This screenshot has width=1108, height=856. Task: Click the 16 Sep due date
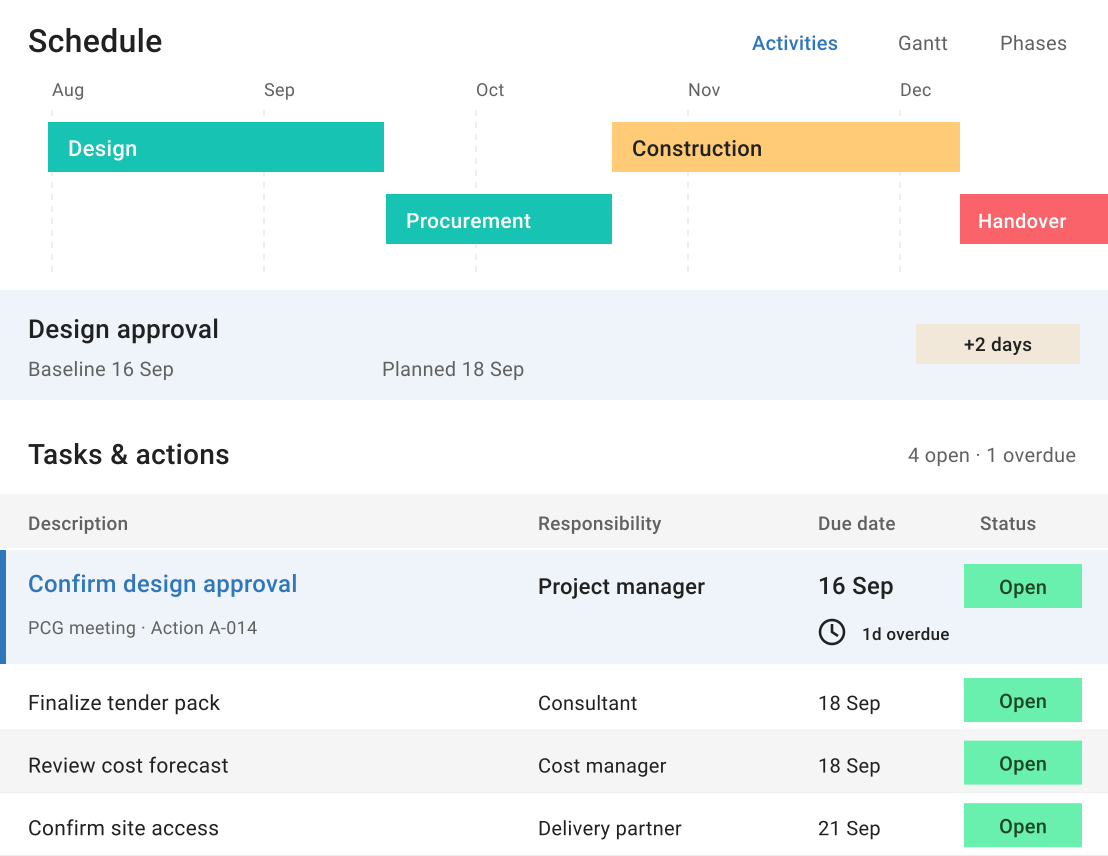click(856, 586)
